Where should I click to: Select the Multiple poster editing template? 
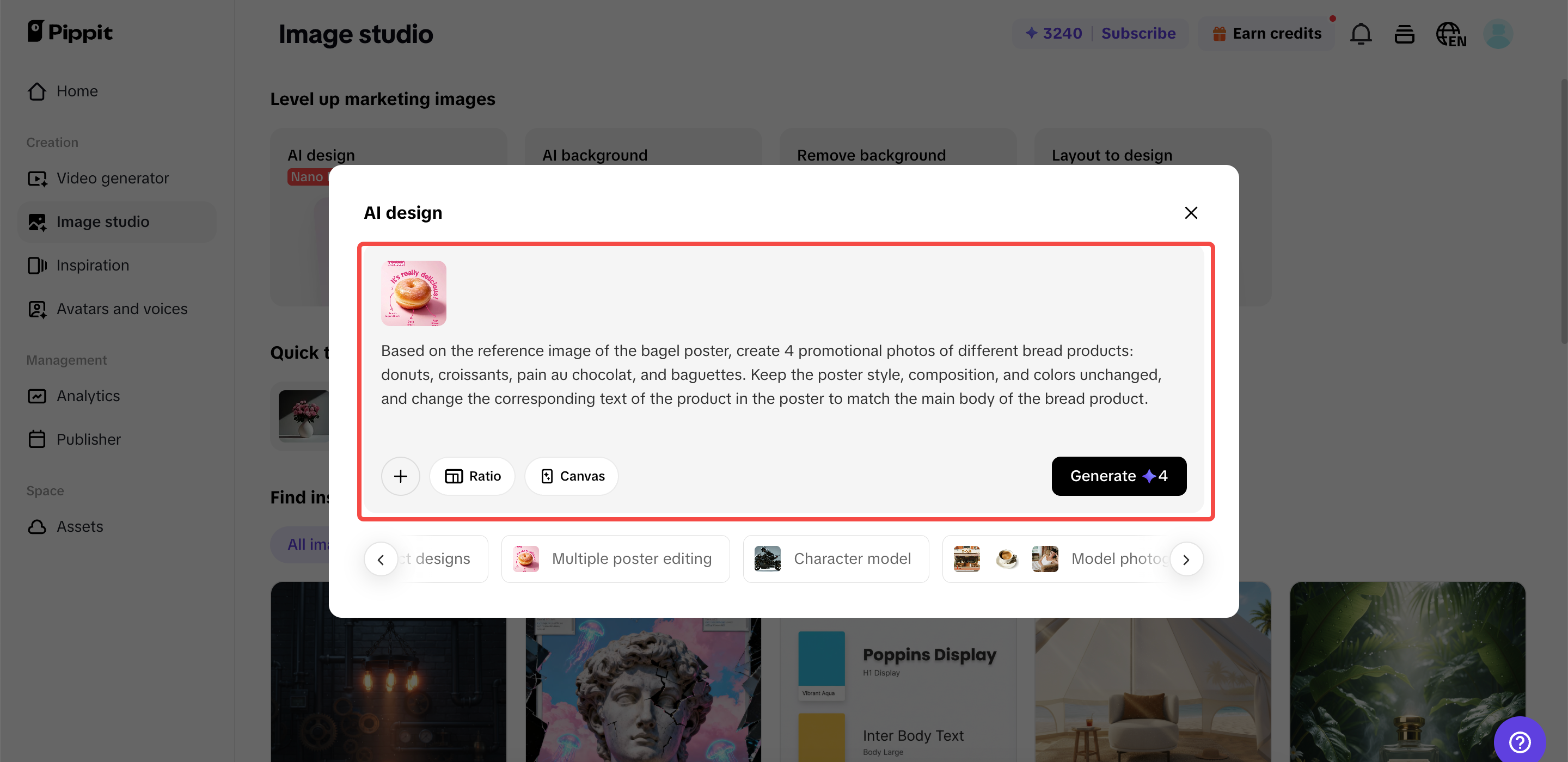coord(615,559)
